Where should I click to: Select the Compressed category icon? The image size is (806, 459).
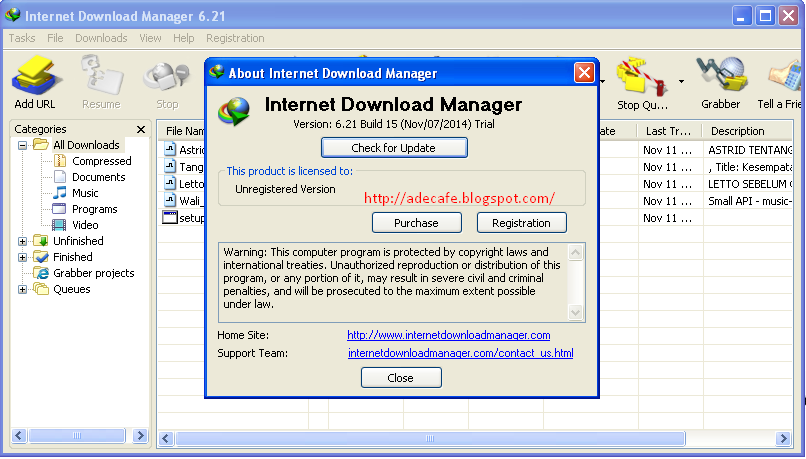[60, 161]
